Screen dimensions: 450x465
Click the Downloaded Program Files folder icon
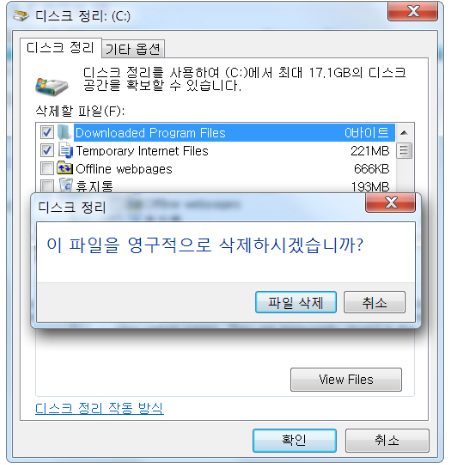(64, 132)
